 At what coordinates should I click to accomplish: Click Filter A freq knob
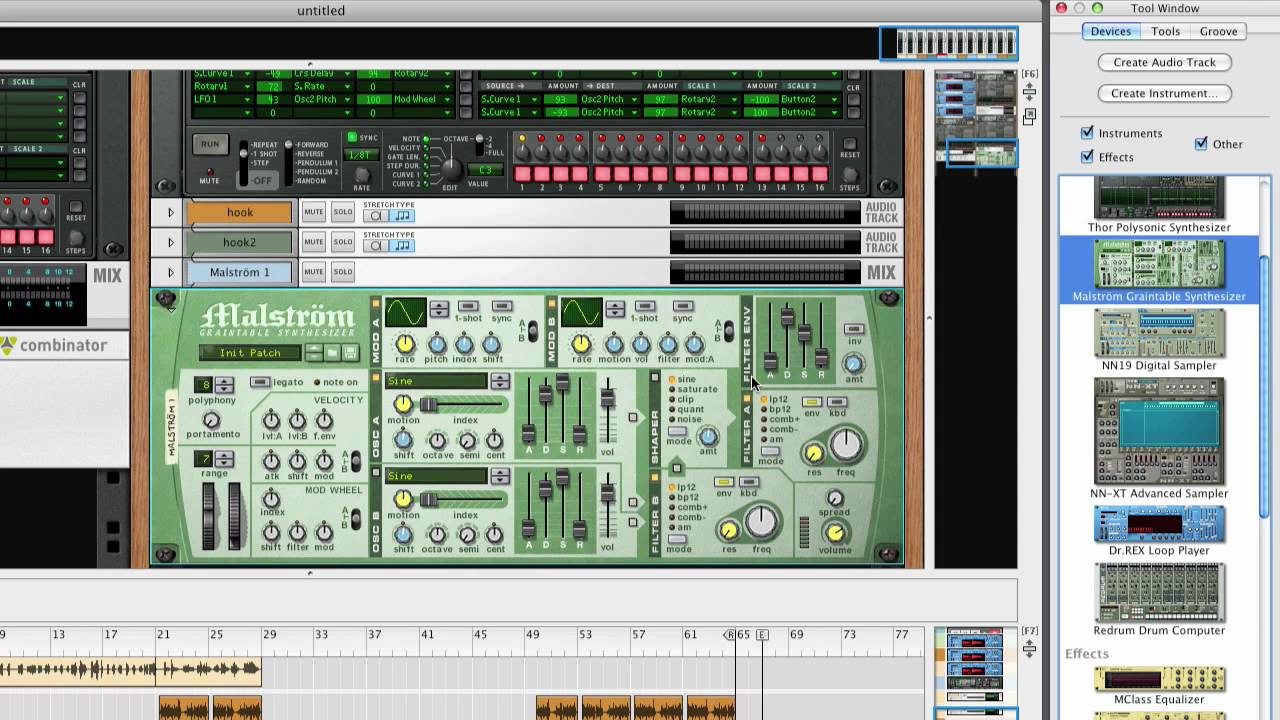(846, 446)
